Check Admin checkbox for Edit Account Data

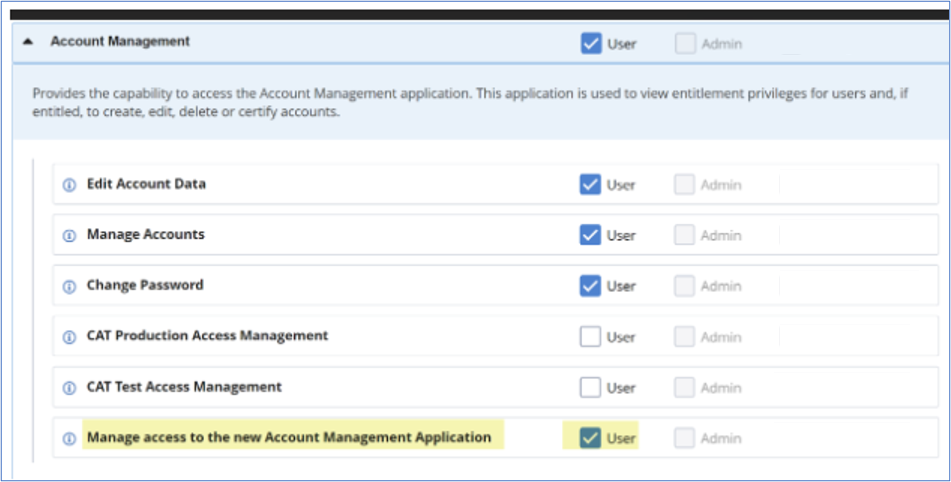[685, 184]
